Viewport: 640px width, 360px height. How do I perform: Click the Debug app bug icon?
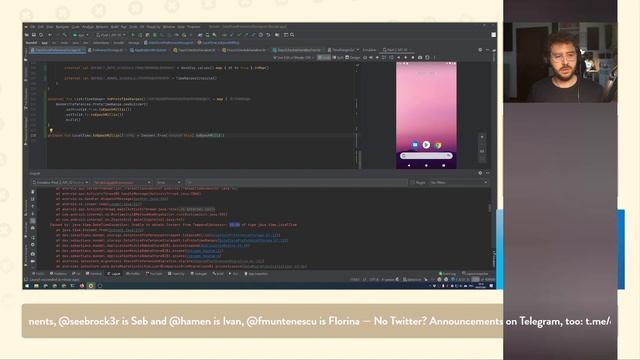point(155,35)
